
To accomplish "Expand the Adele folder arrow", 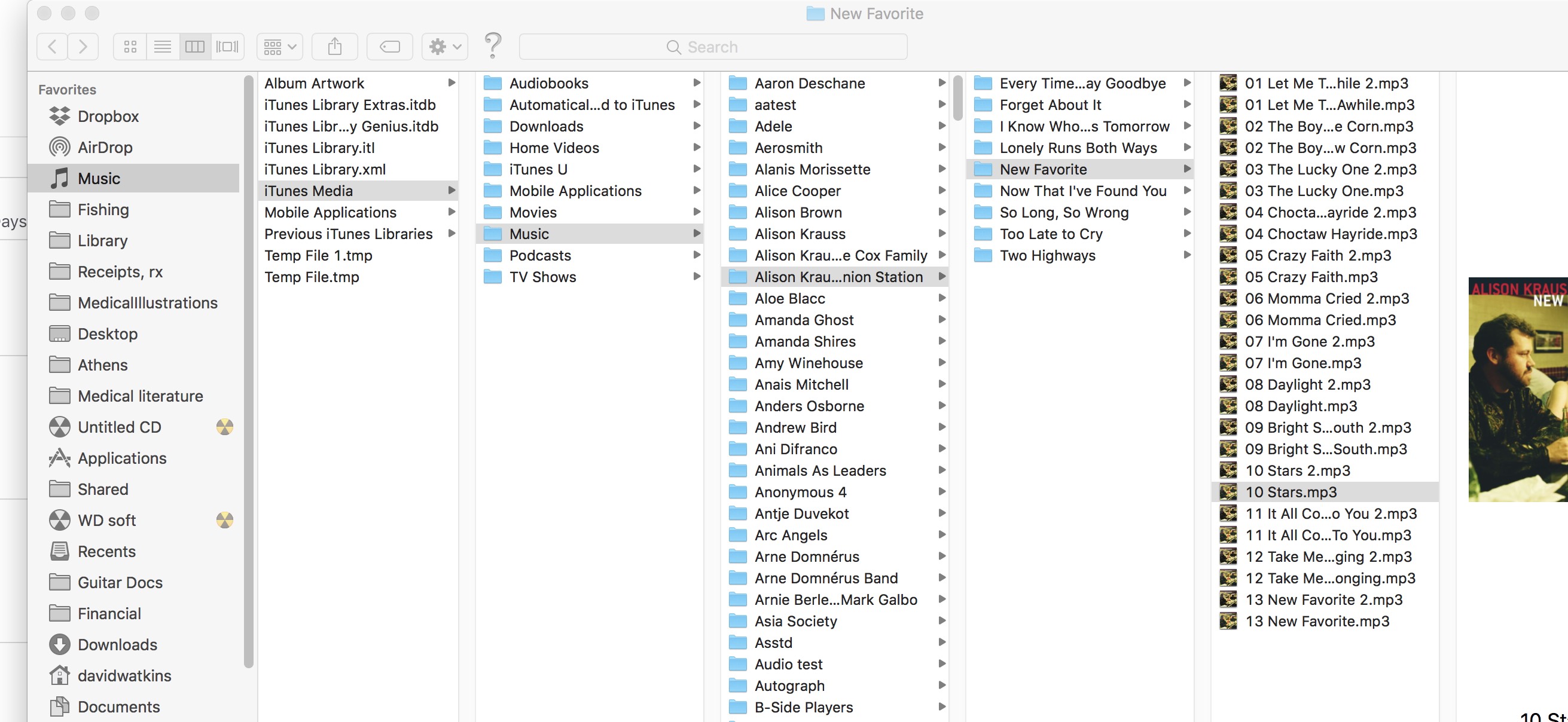I will (942, 126).
